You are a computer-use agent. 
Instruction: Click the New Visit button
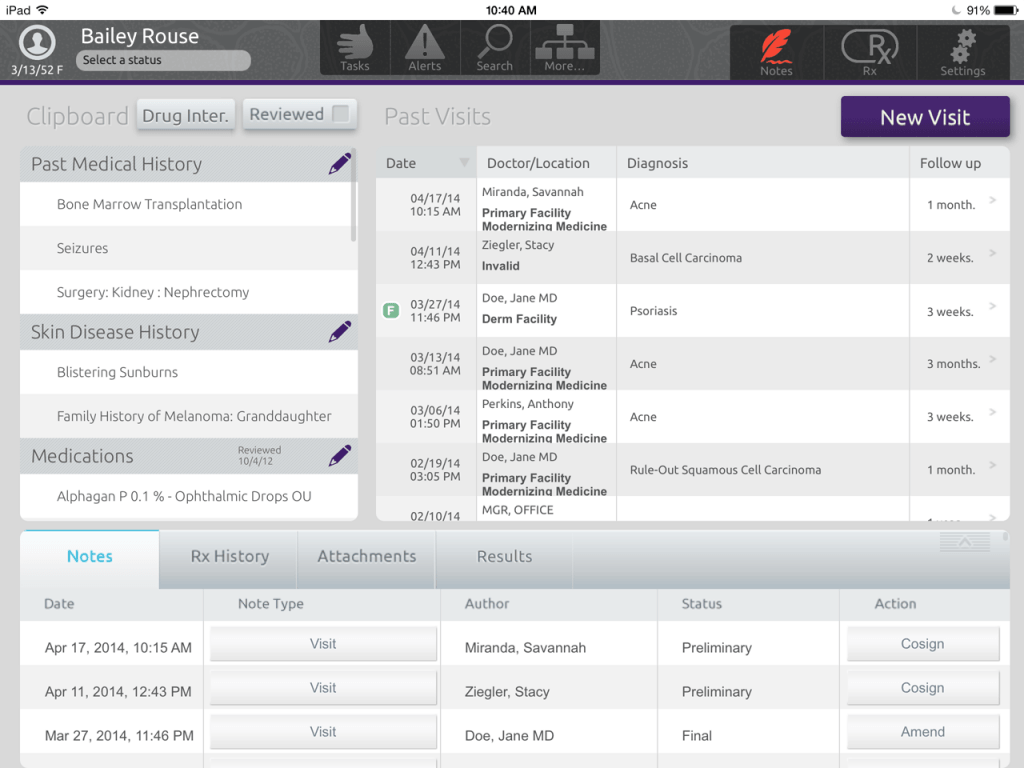pyautogui.click(x=925, y=117)
